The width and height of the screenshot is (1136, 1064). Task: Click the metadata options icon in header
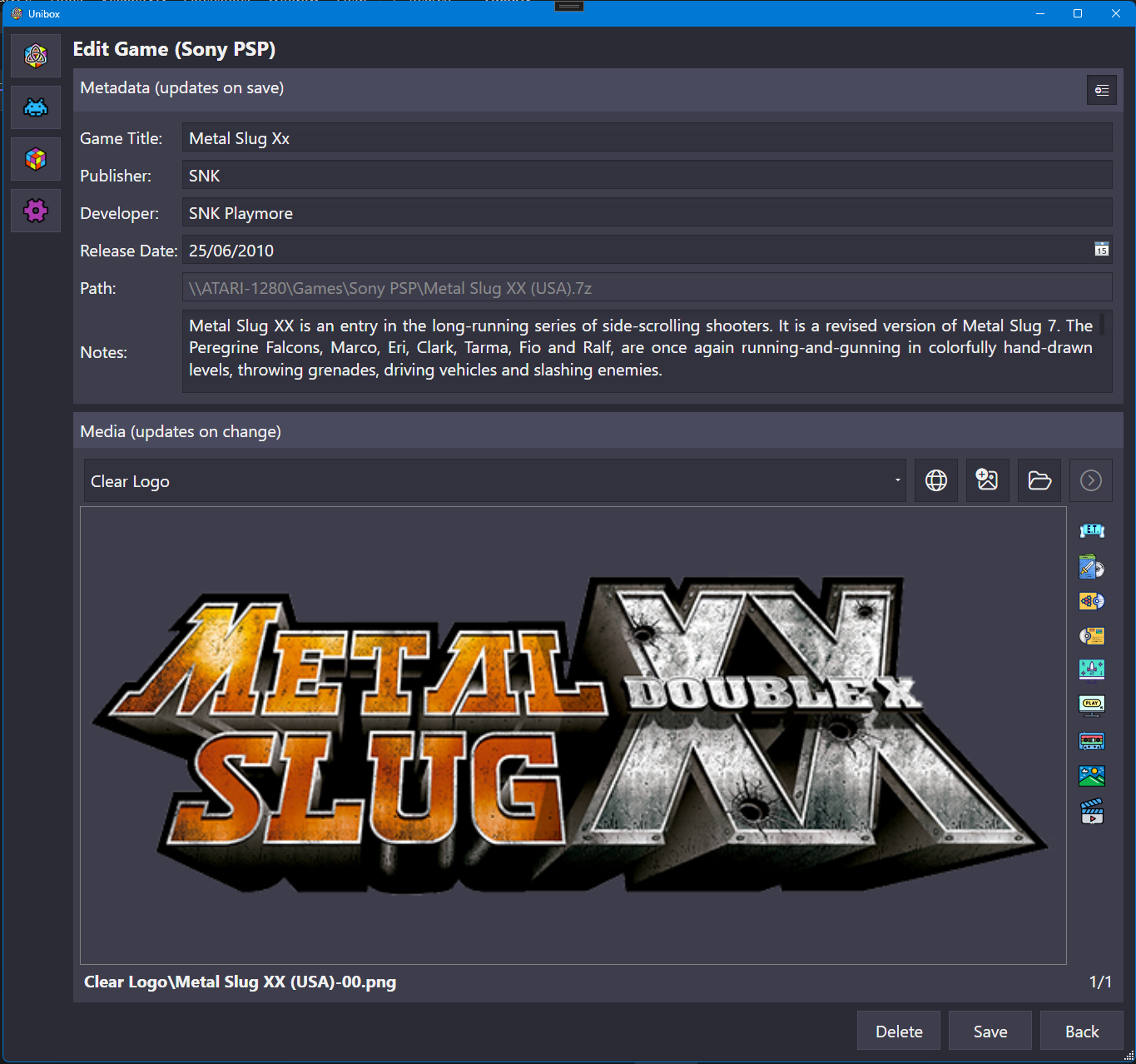pos(1101,90)
